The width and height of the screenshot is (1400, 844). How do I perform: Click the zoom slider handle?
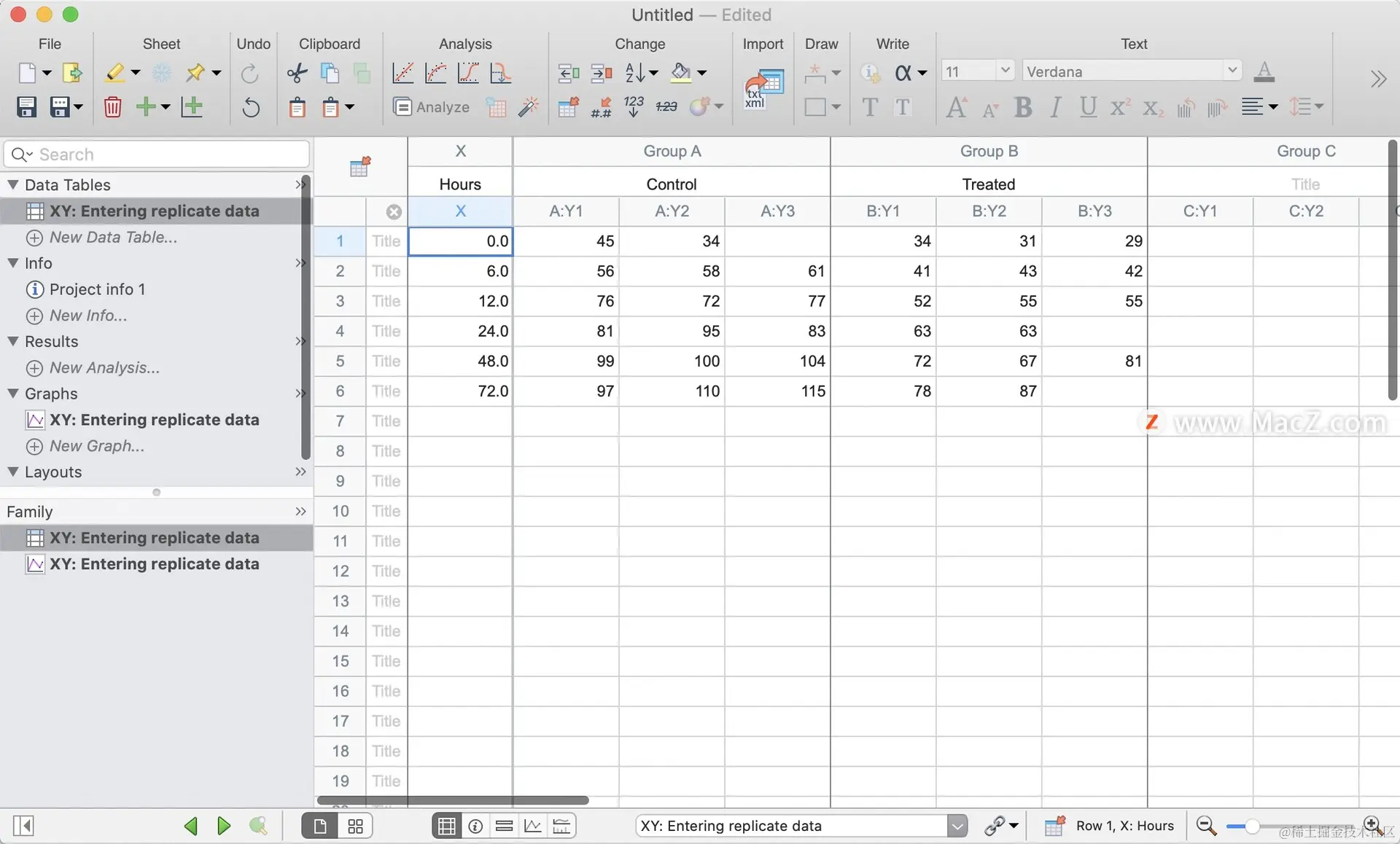coord(1252,826)
